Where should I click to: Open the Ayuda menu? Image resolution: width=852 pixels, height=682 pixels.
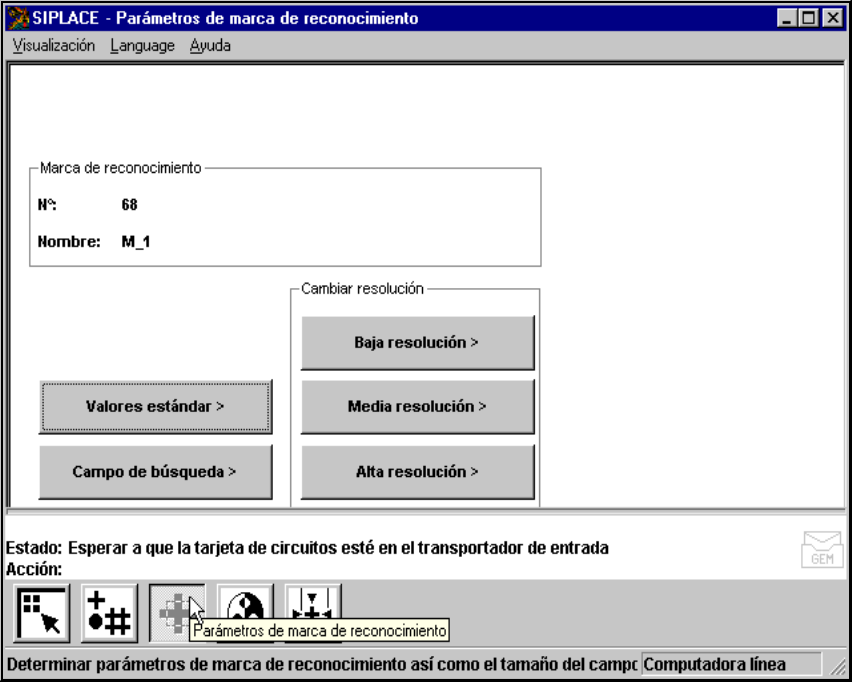tap(210, 46)
